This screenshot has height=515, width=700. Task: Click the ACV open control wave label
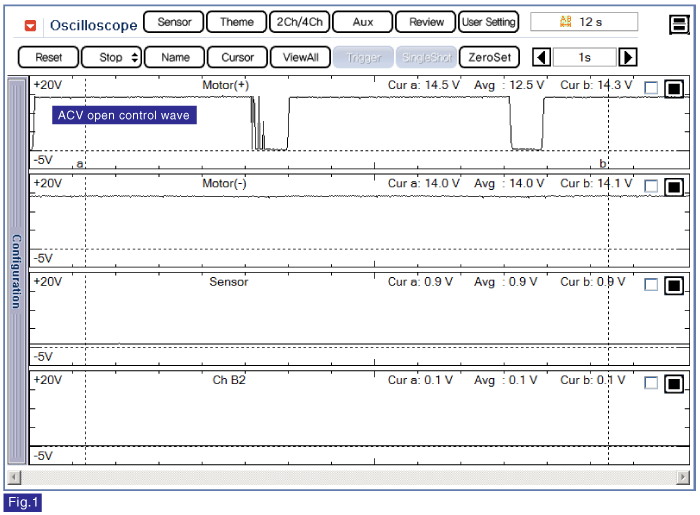124,115
